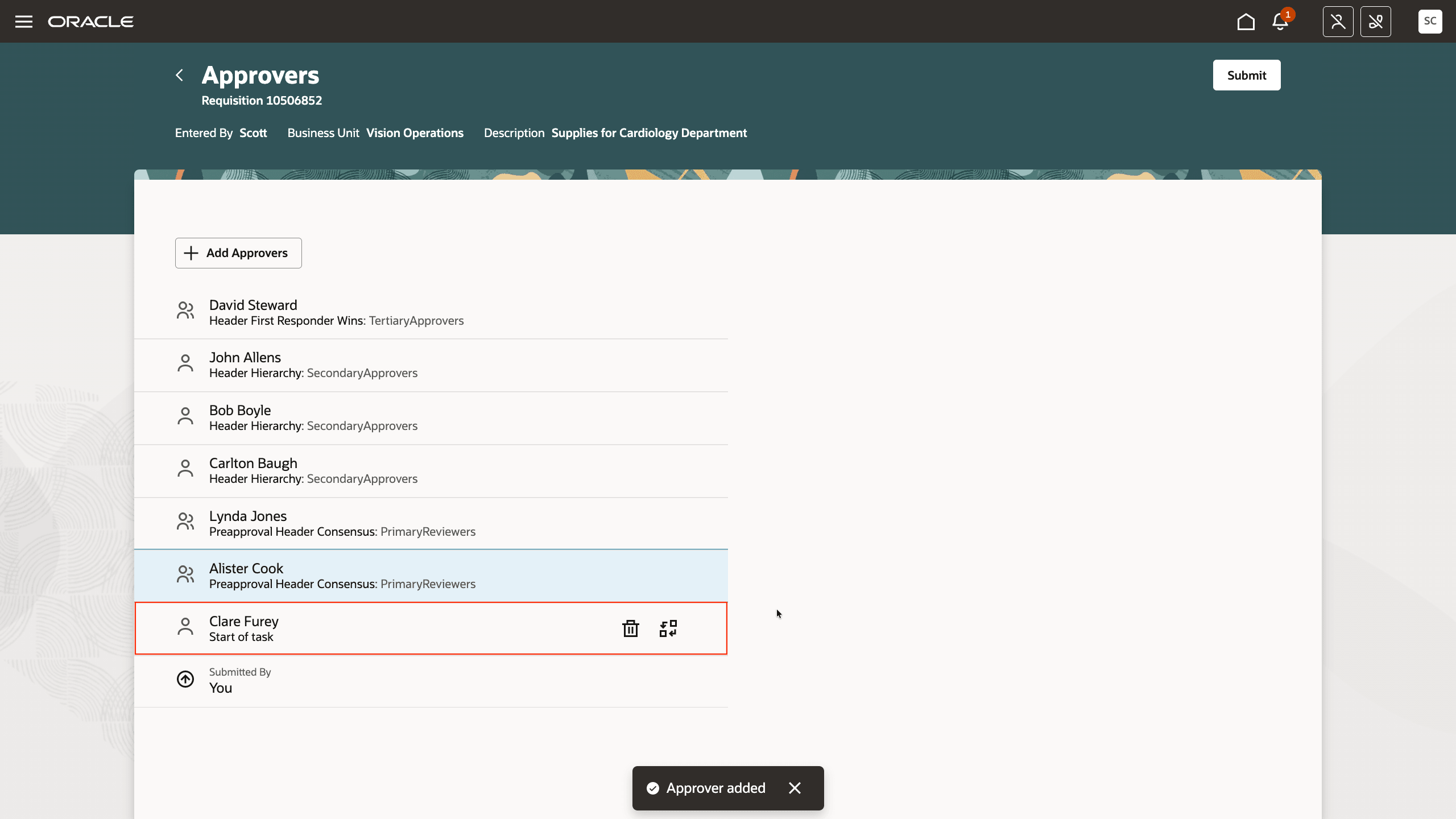Open the hamburger navigation menu
Screen dimensions: 1456x819
[x=23, y=22]
